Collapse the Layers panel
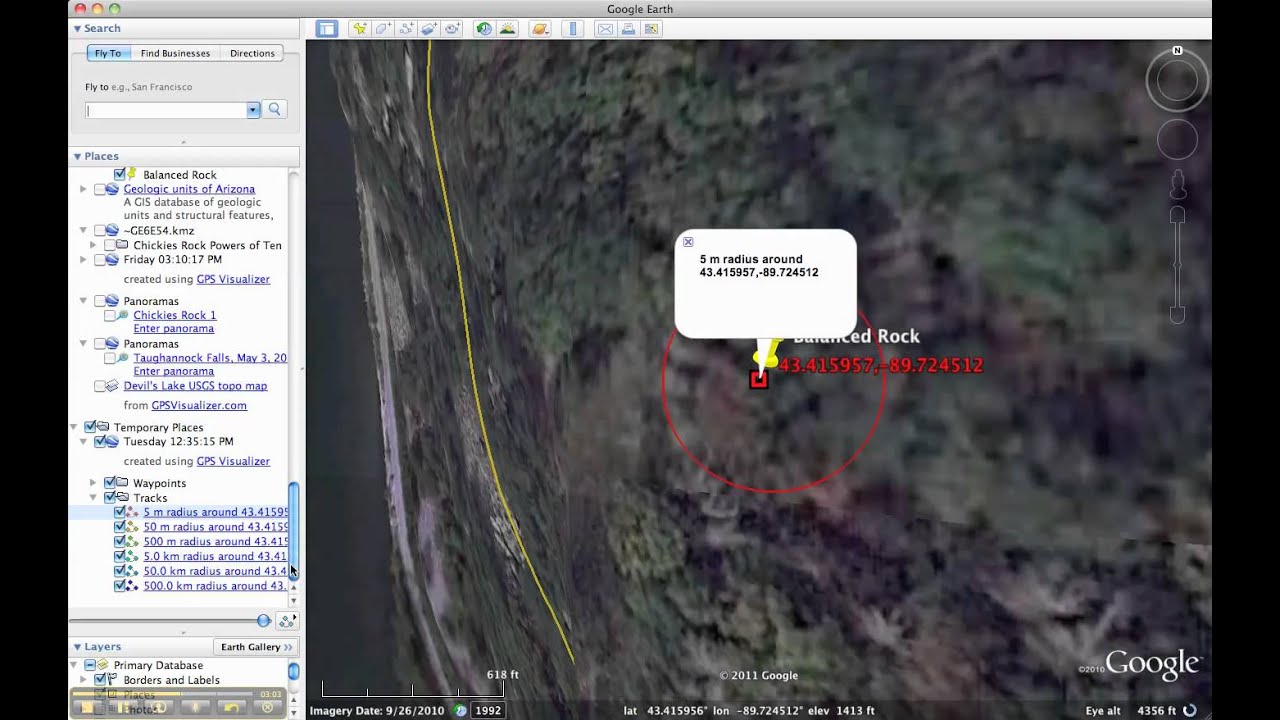This screenshot has height=720, width=1280. 77,647
